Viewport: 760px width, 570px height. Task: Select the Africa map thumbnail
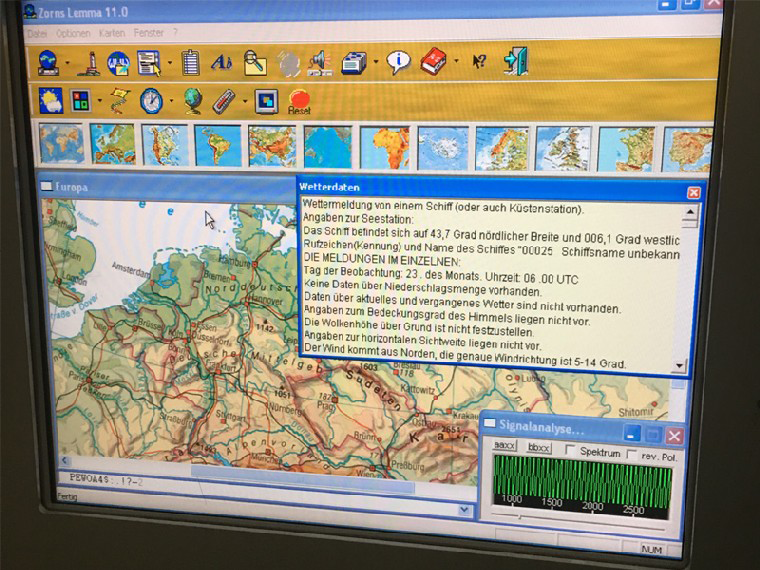384,146
